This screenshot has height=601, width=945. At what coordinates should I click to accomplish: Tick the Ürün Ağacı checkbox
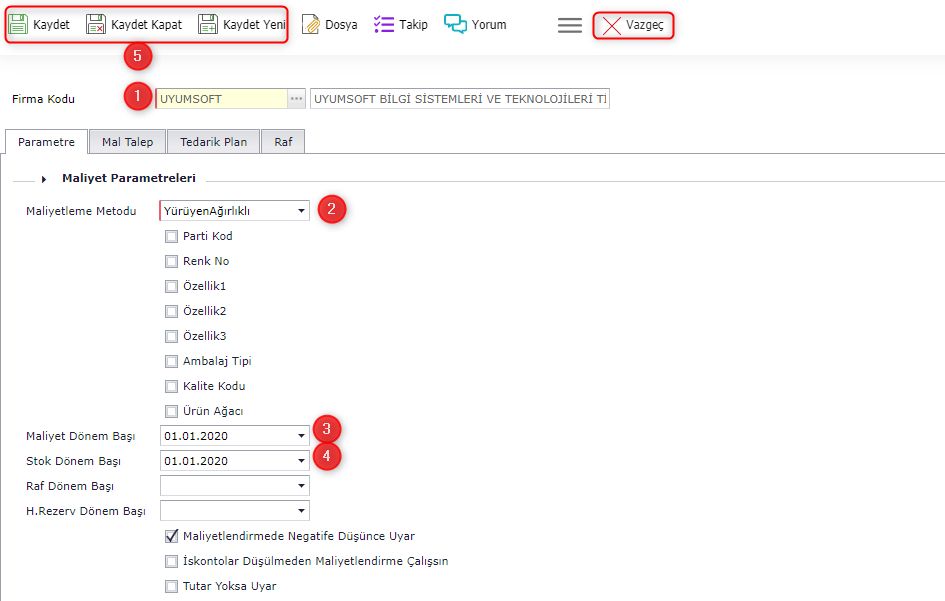tap(171, 411)
